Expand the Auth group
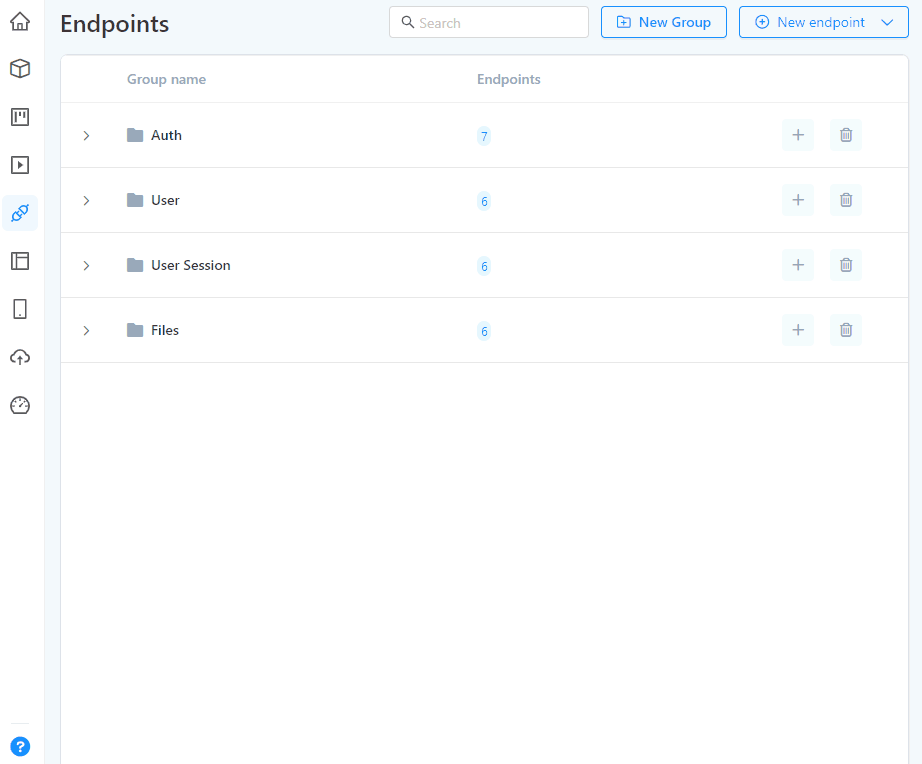This screenshot has width=922, height=764. 86,135
